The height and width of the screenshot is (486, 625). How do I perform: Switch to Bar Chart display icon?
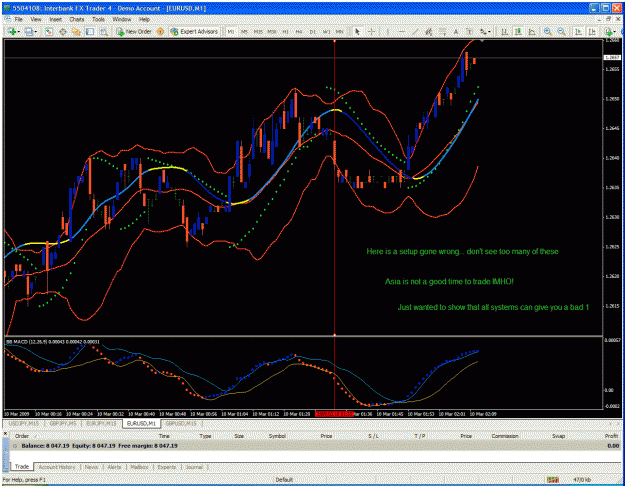(504, 31)
